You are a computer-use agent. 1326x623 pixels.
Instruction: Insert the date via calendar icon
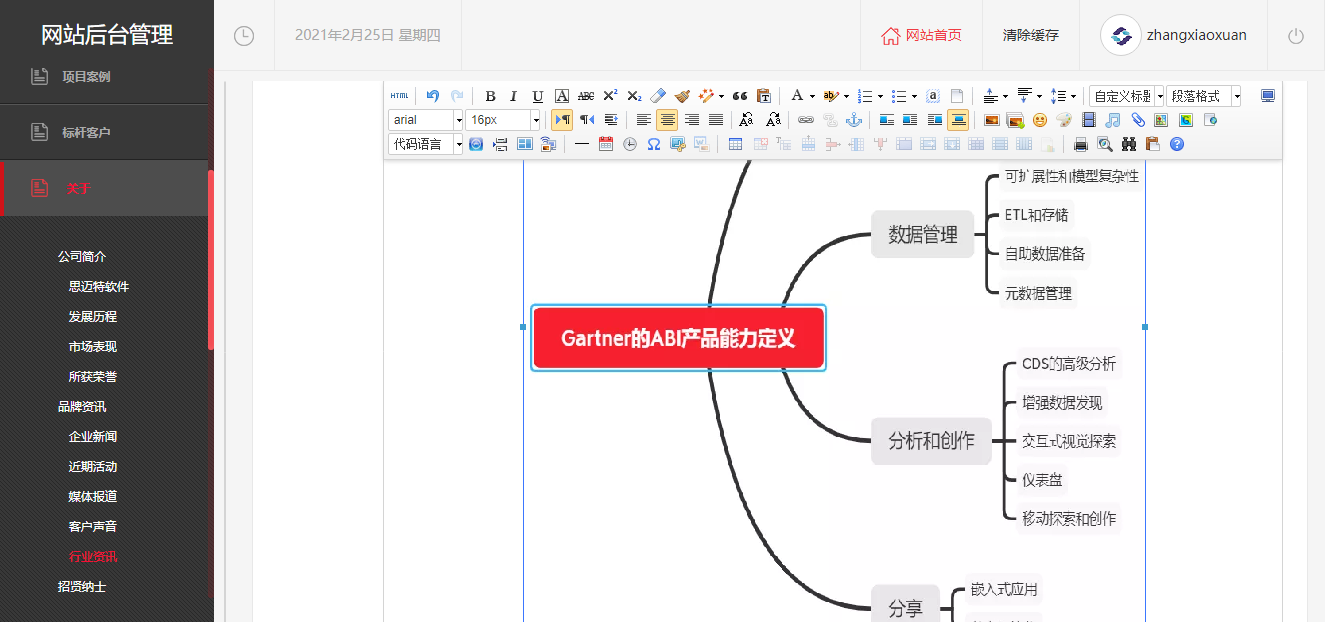click(606, 144)
